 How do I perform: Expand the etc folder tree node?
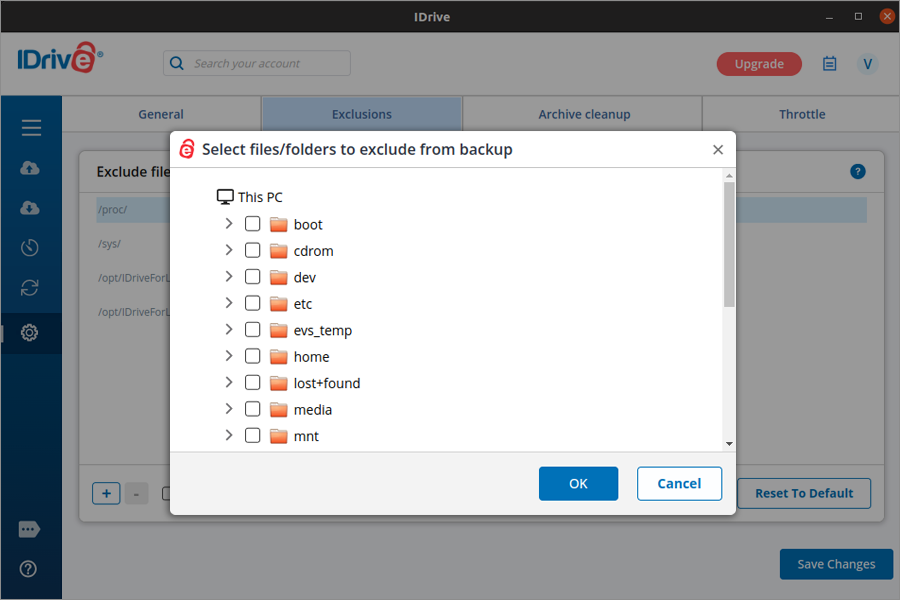point(229,303)
